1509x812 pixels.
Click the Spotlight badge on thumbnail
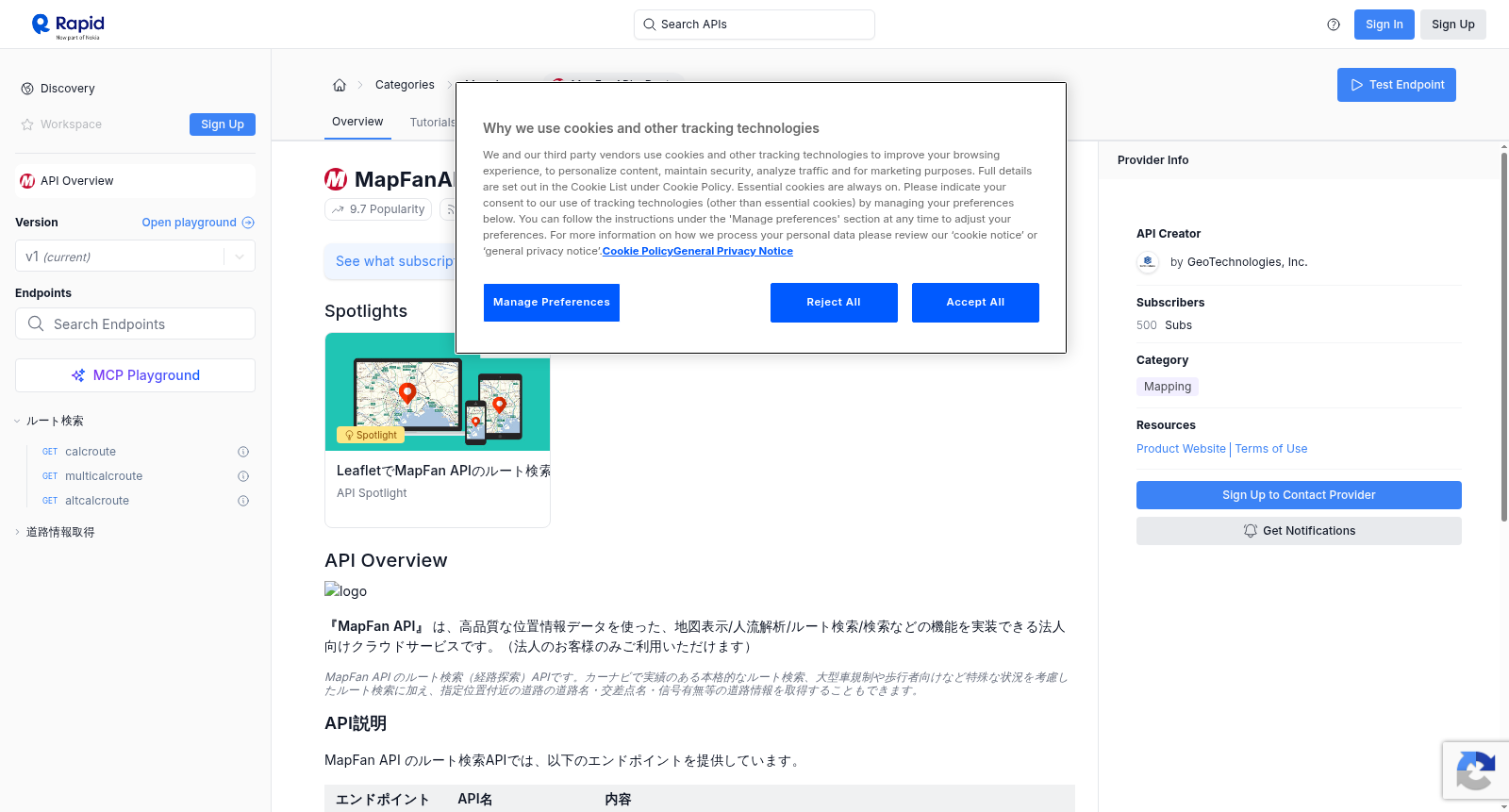pos(371,435)
